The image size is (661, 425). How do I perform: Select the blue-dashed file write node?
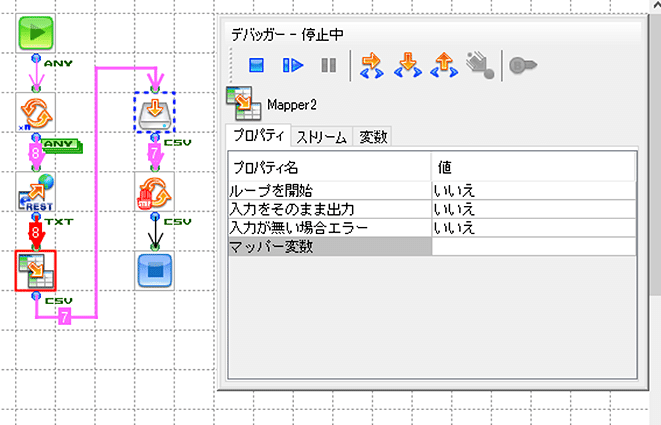click(155, 112)
